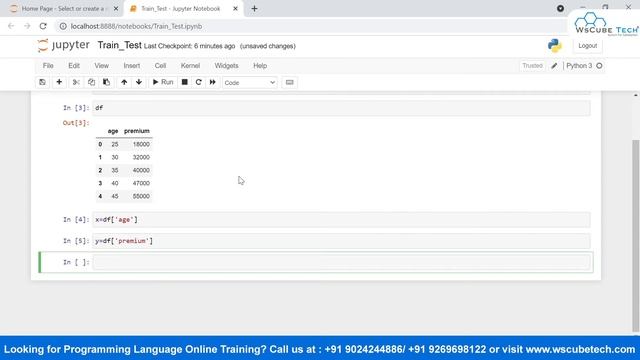Open the cell type Code dropdown
Viewport: 640px width, 360px height.
click(x=249, y=83)
